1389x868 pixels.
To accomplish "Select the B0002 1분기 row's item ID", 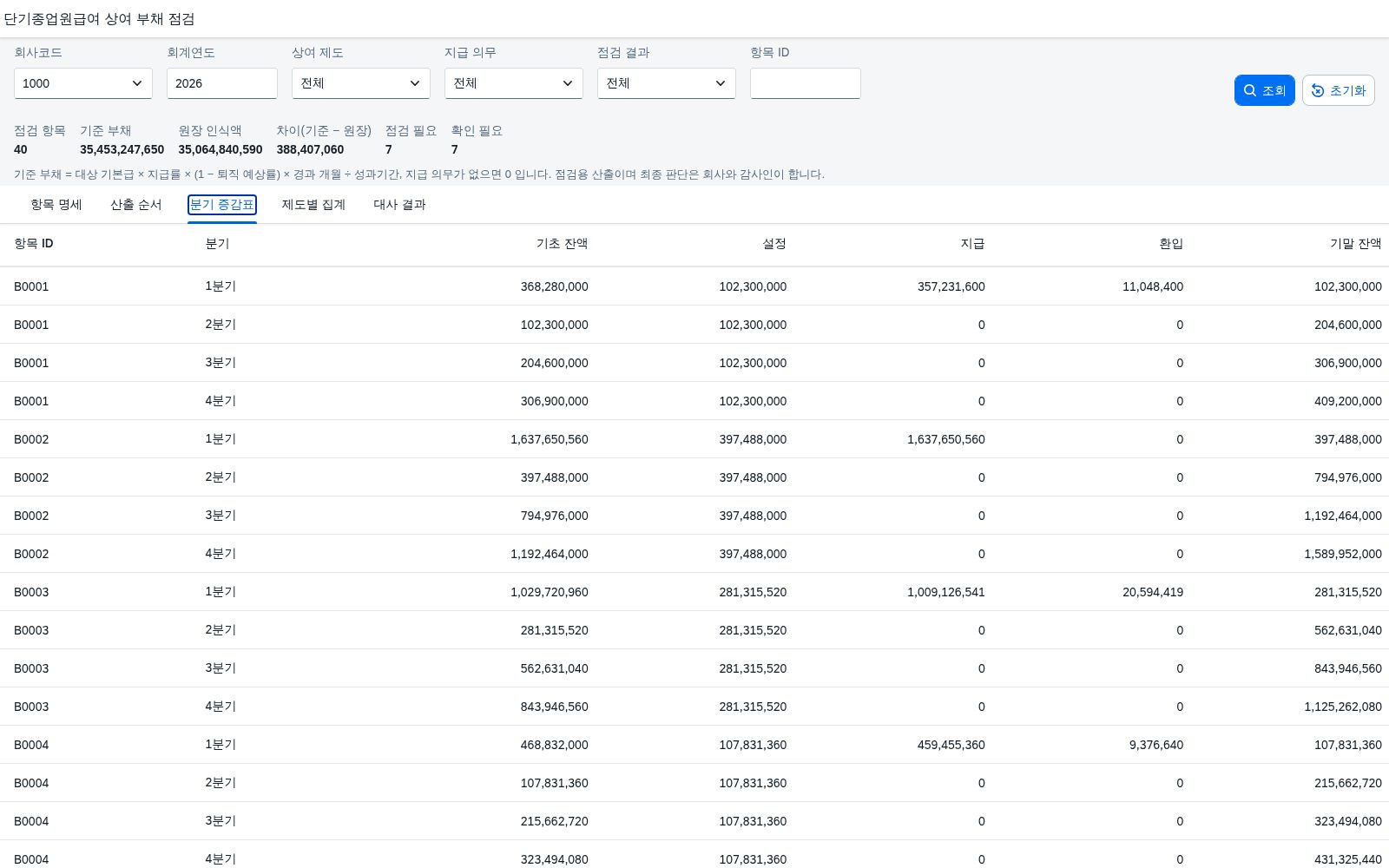I will (31, 439).
